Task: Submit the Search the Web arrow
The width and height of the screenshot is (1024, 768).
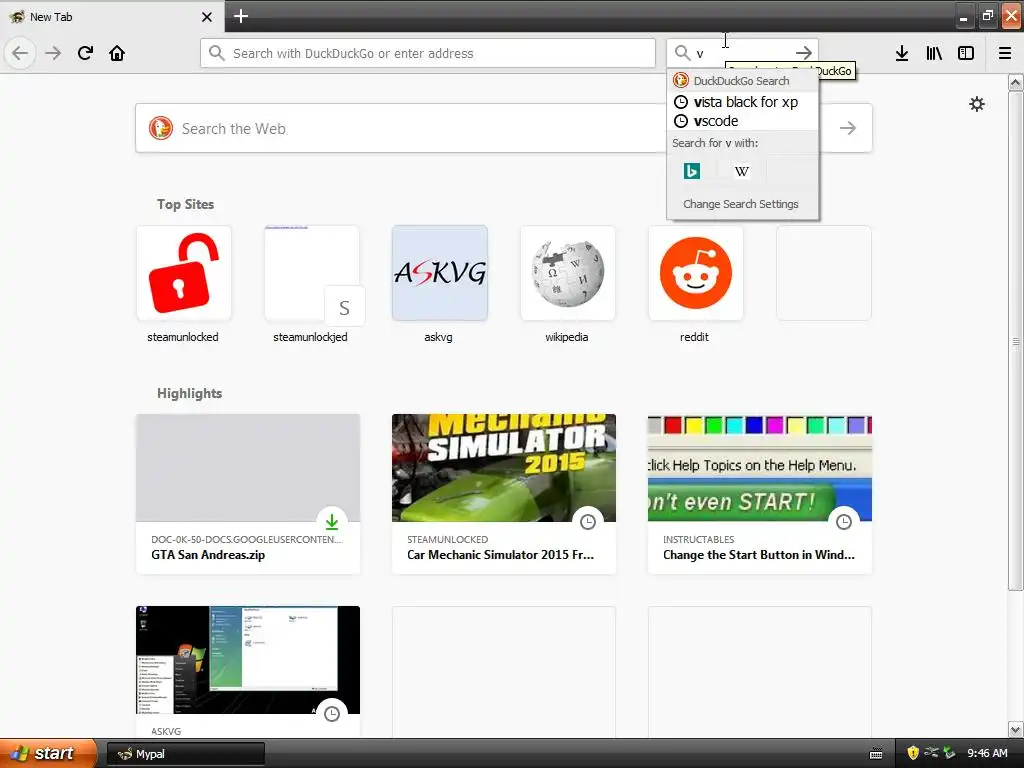Action: pos(848,128)
